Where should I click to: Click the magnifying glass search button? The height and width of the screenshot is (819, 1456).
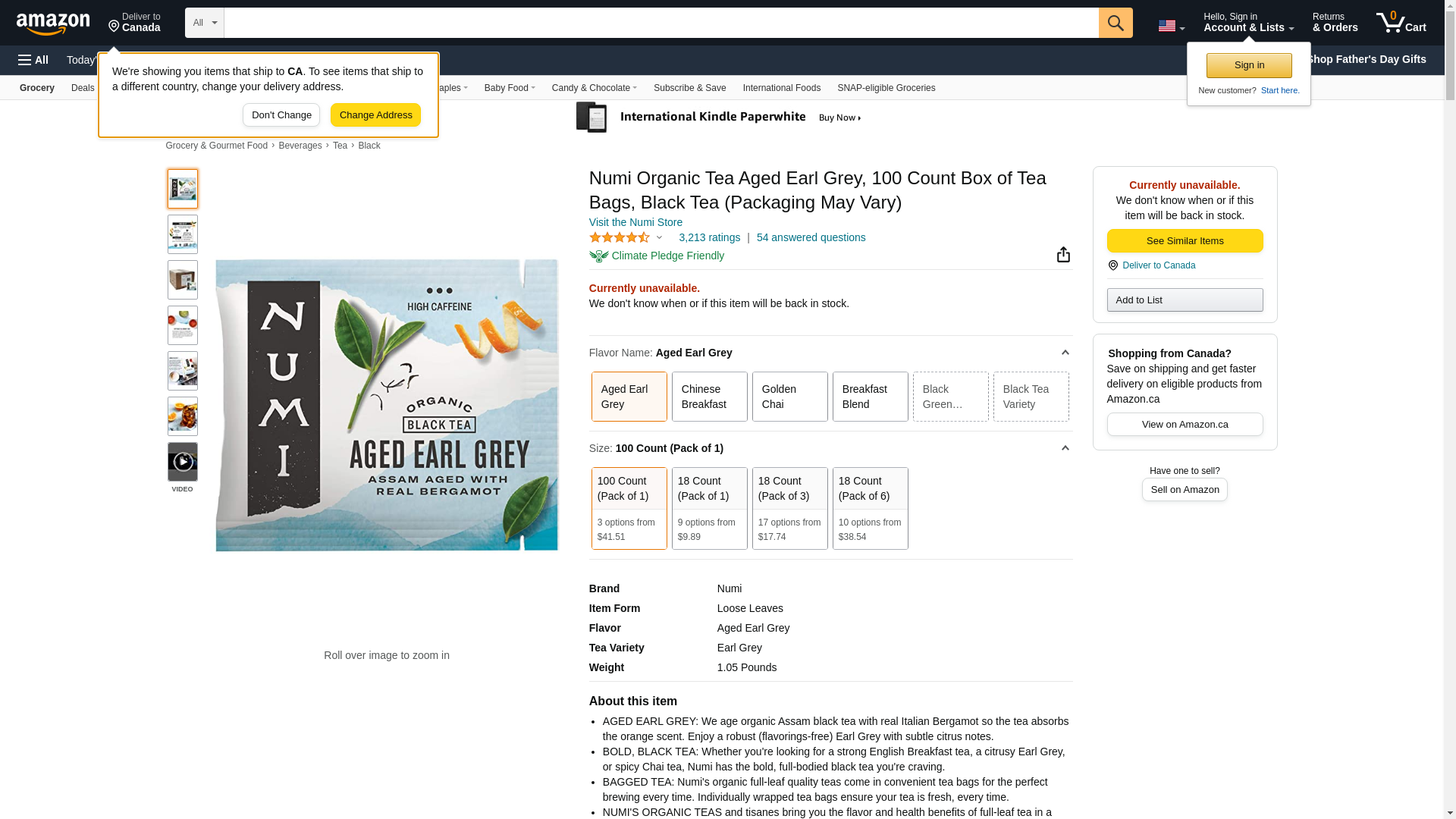pyautogui.click(x=1115, y=23)
